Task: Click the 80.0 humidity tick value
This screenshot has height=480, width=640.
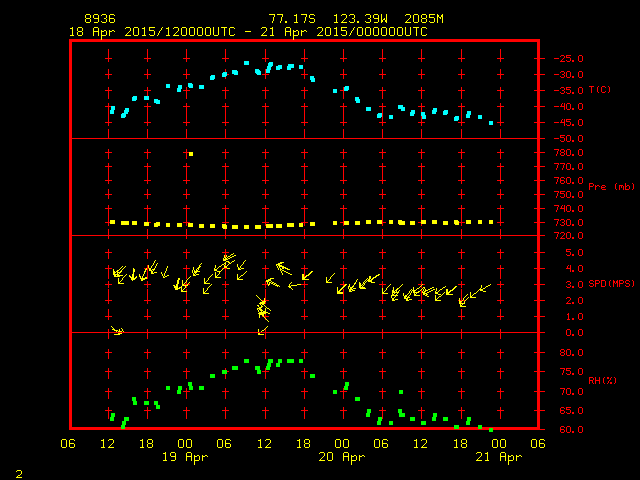Action: click(571, 353)
